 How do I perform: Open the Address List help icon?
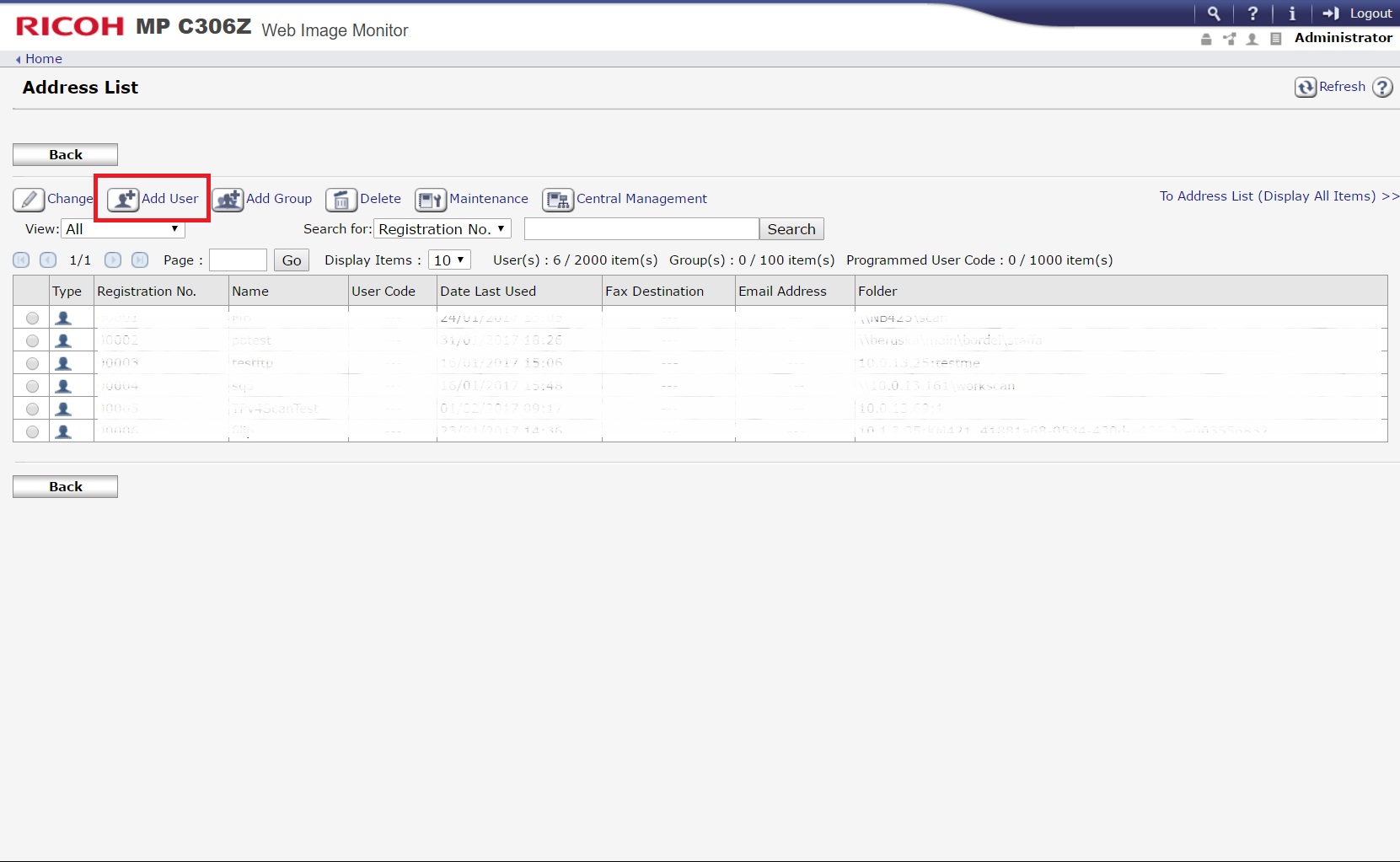(1382, 88)
